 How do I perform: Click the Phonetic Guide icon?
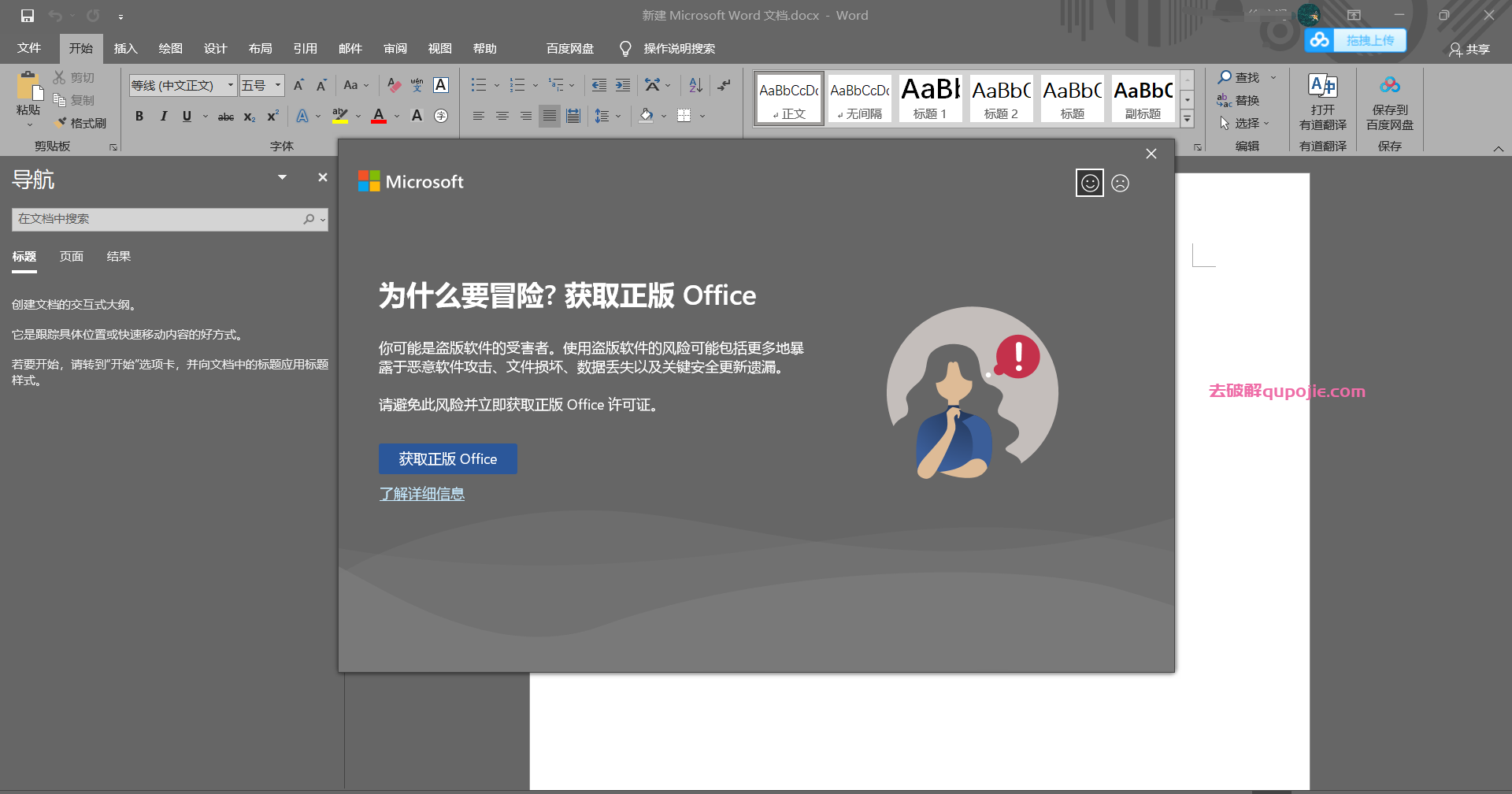point(417,85)
